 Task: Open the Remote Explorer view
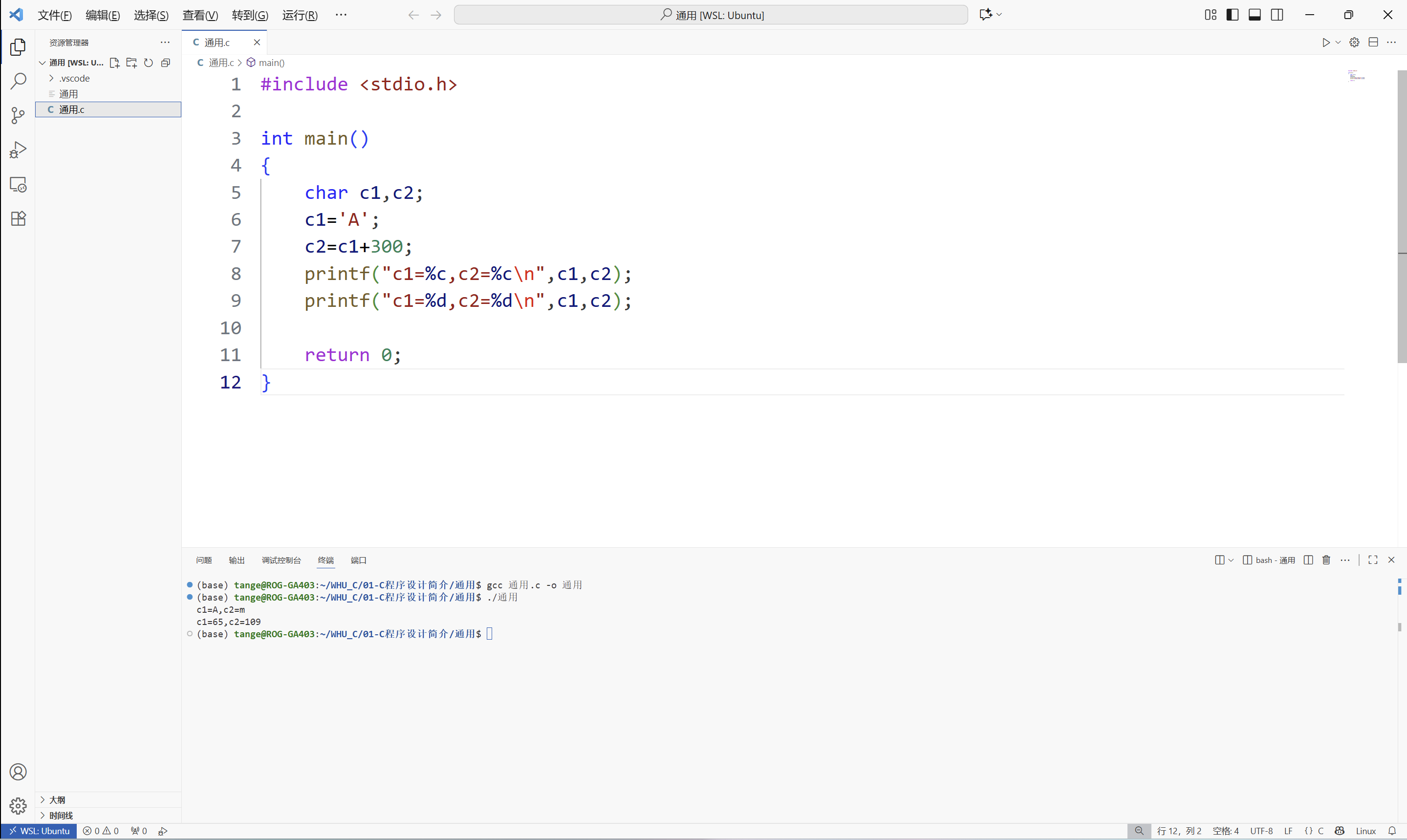(18, 185)
